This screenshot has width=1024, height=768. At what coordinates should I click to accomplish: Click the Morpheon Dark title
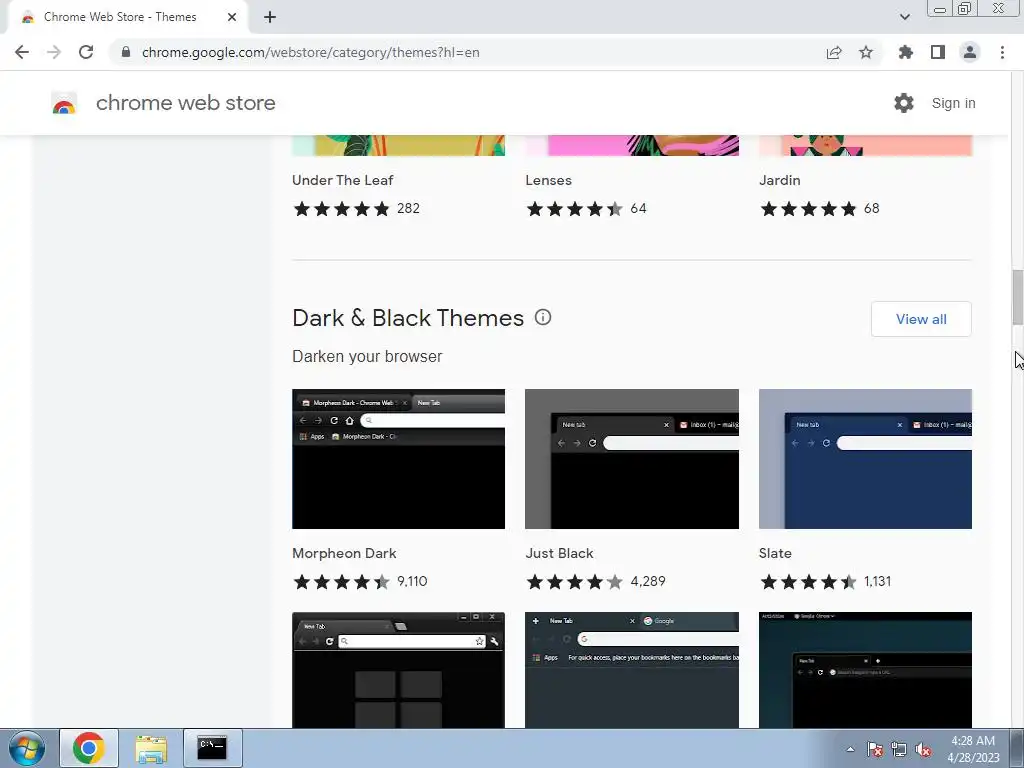click(344, 553)
